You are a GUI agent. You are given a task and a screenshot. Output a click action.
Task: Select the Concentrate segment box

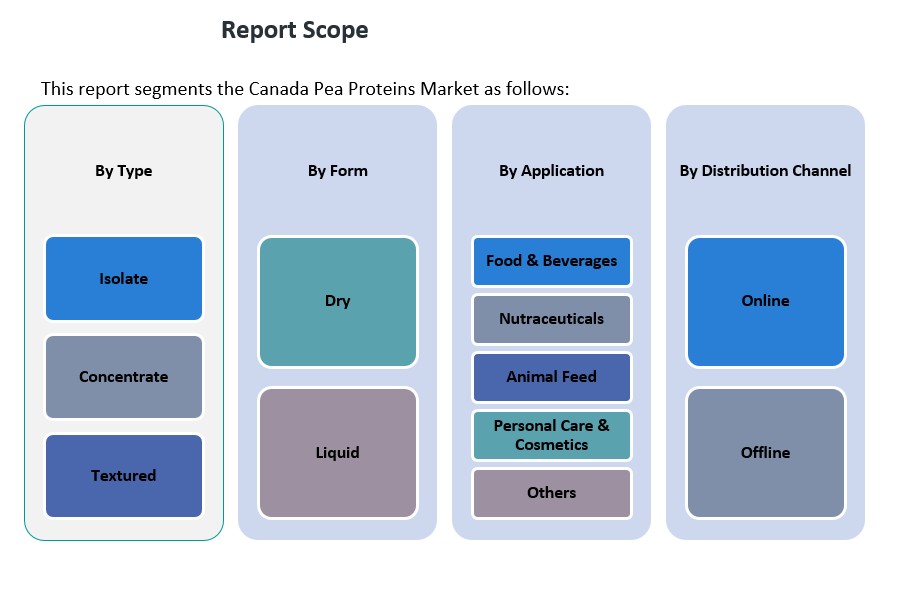point(124,377)
